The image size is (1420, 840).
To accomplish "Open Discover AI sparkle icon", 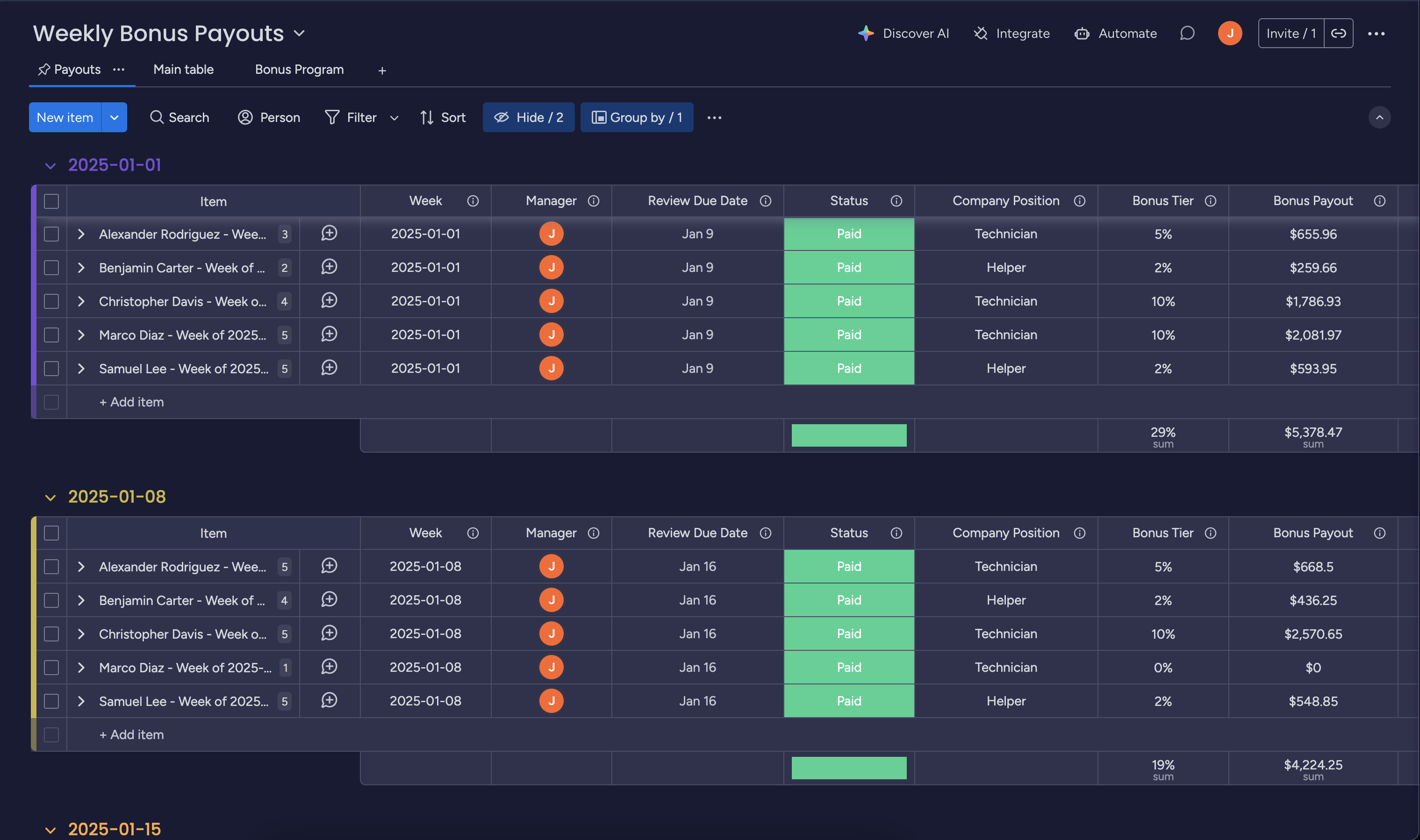I will 865,33.
